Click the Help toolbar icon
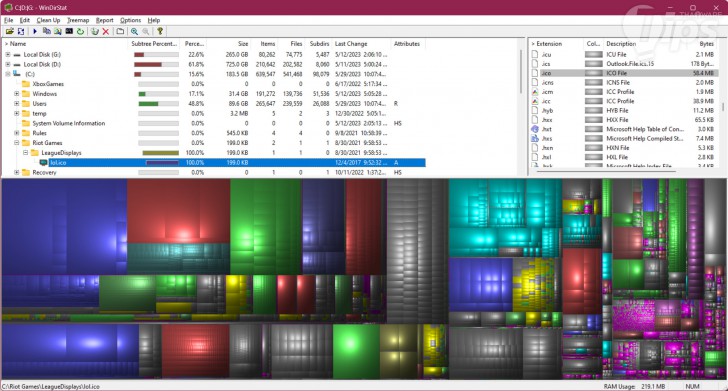728x391 pixels. click(160, 31)
